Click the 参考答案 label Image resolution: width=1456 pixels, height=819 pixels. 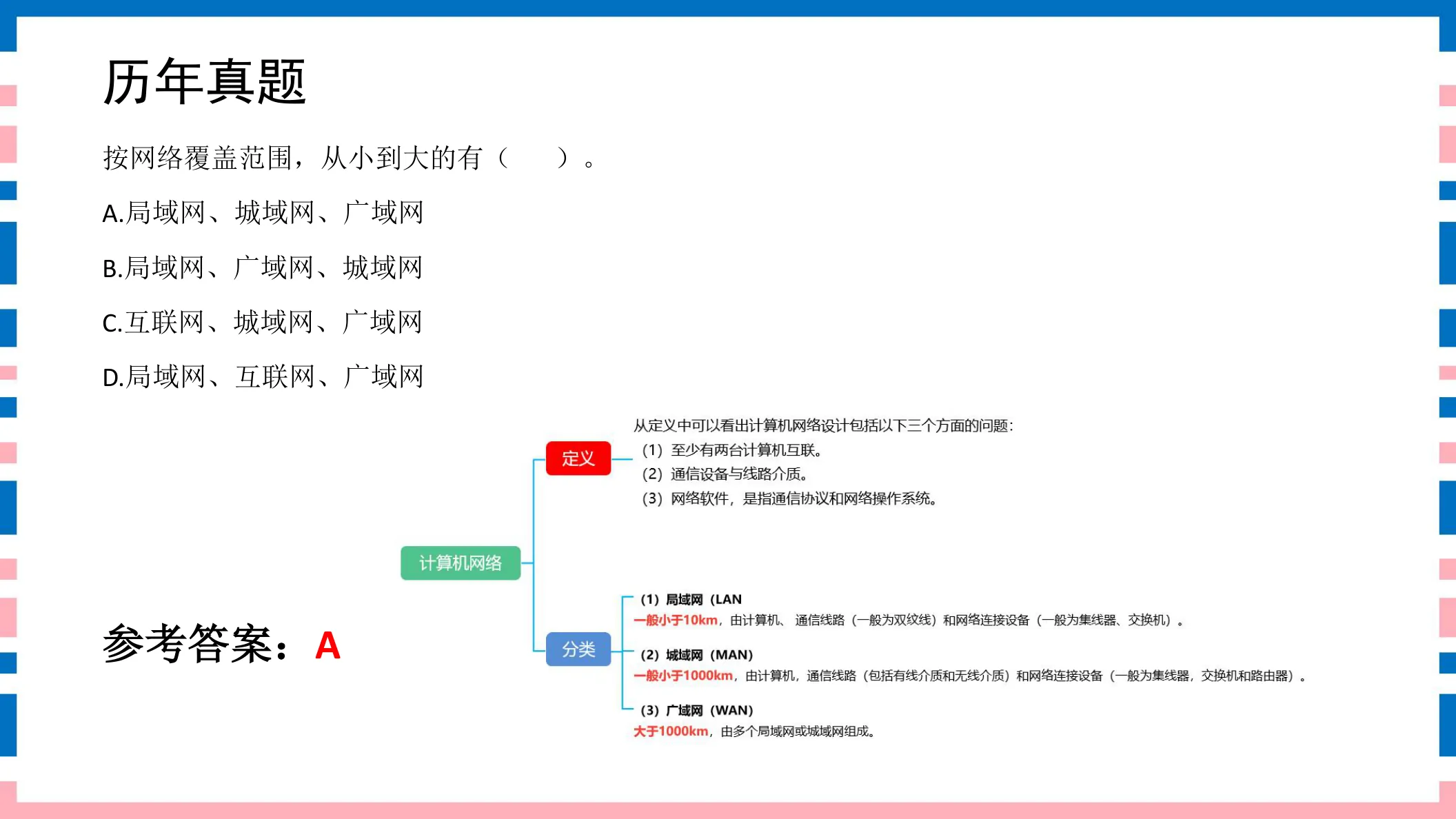pos(196,644)
